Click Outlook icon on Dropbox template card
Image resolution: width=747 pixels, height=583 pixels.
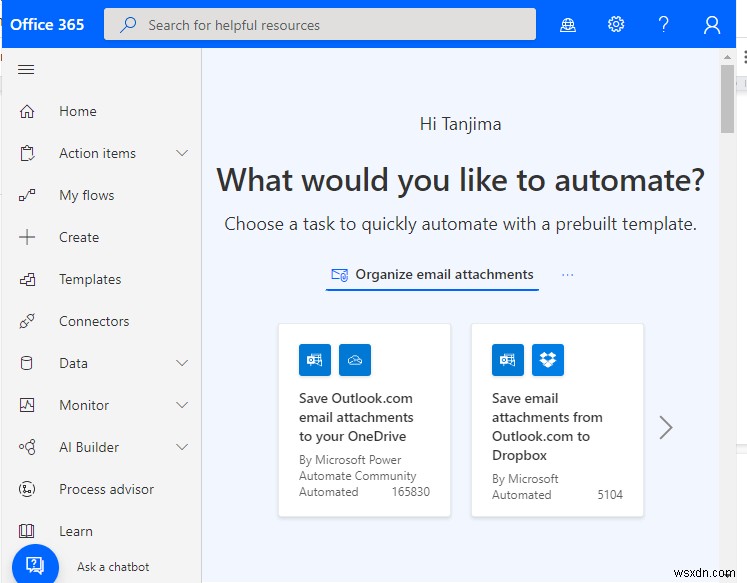point(508,360)
